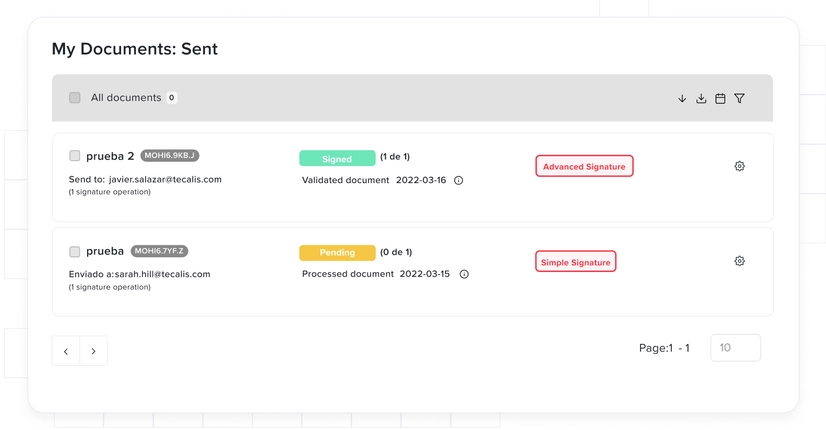Viewport: 826px width, 430px height.
Task: Click the page size field showing 10
Action: tap(735, 348)
